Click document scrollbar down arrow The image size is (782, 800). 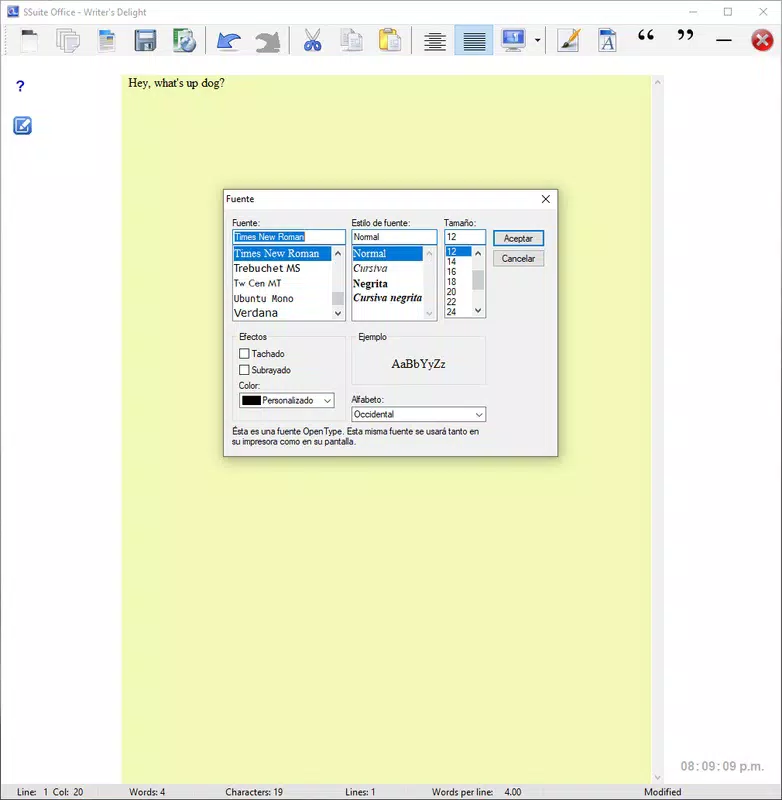coord(658,777)
